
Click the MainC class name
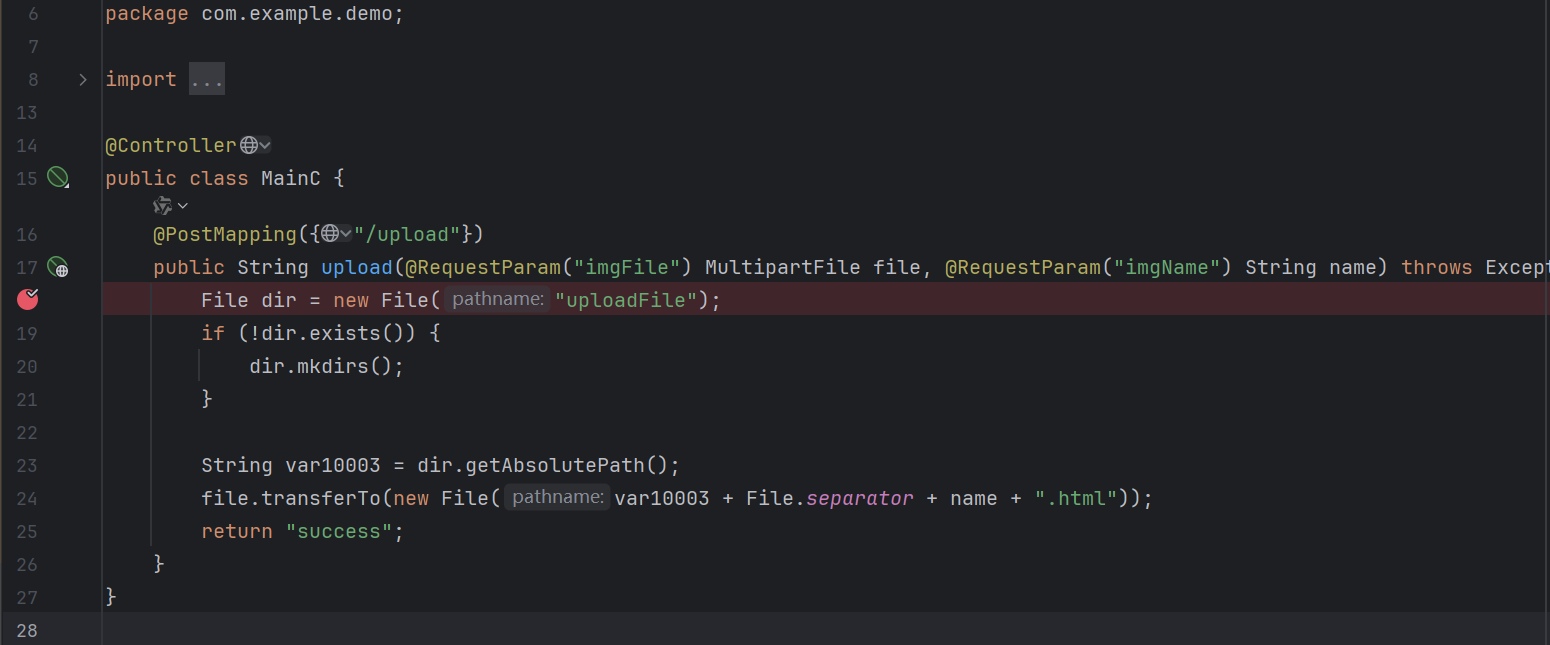pyautogui.click(x=290, y=179)
